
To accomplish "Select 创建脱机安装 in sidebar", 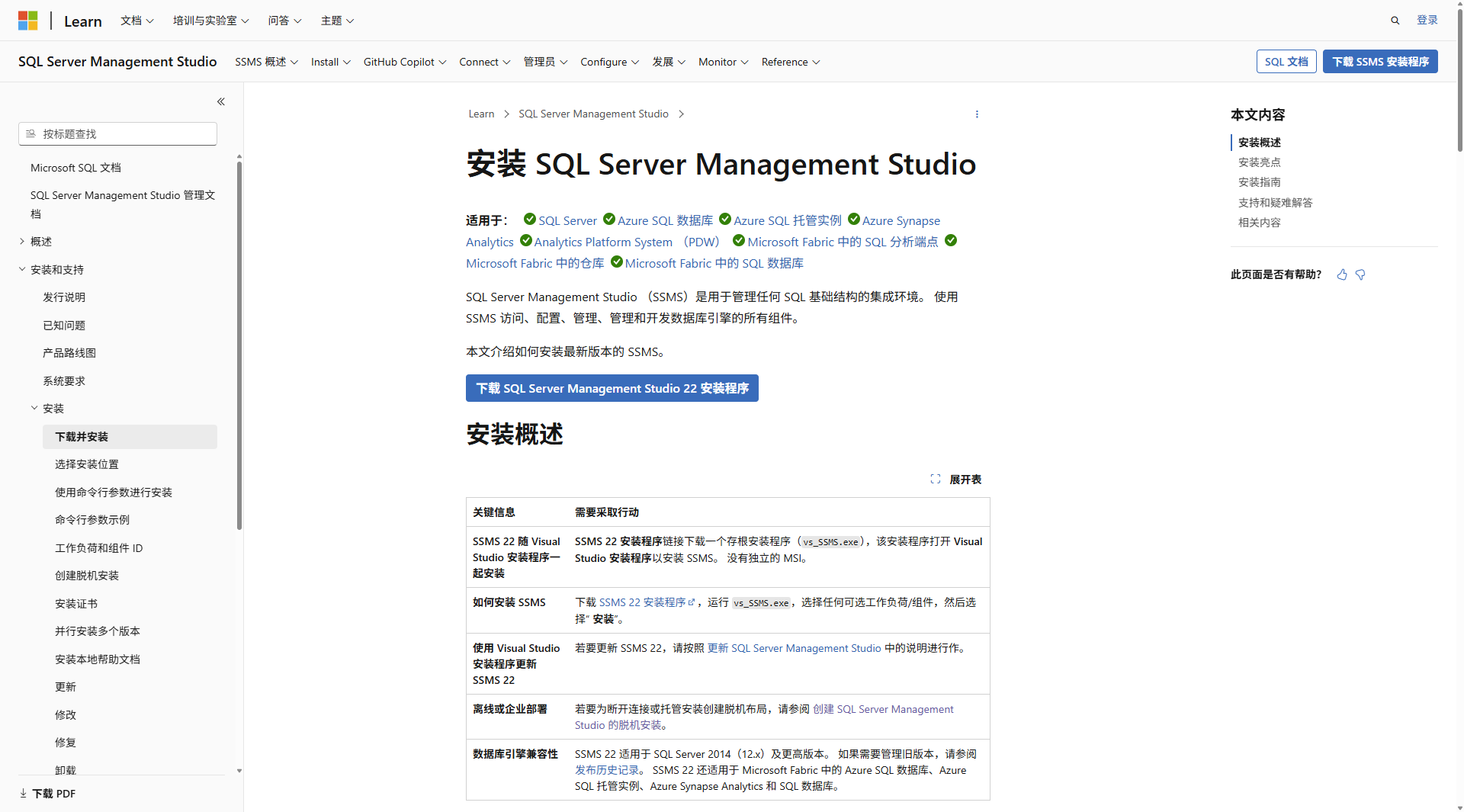I will (87, 576).
